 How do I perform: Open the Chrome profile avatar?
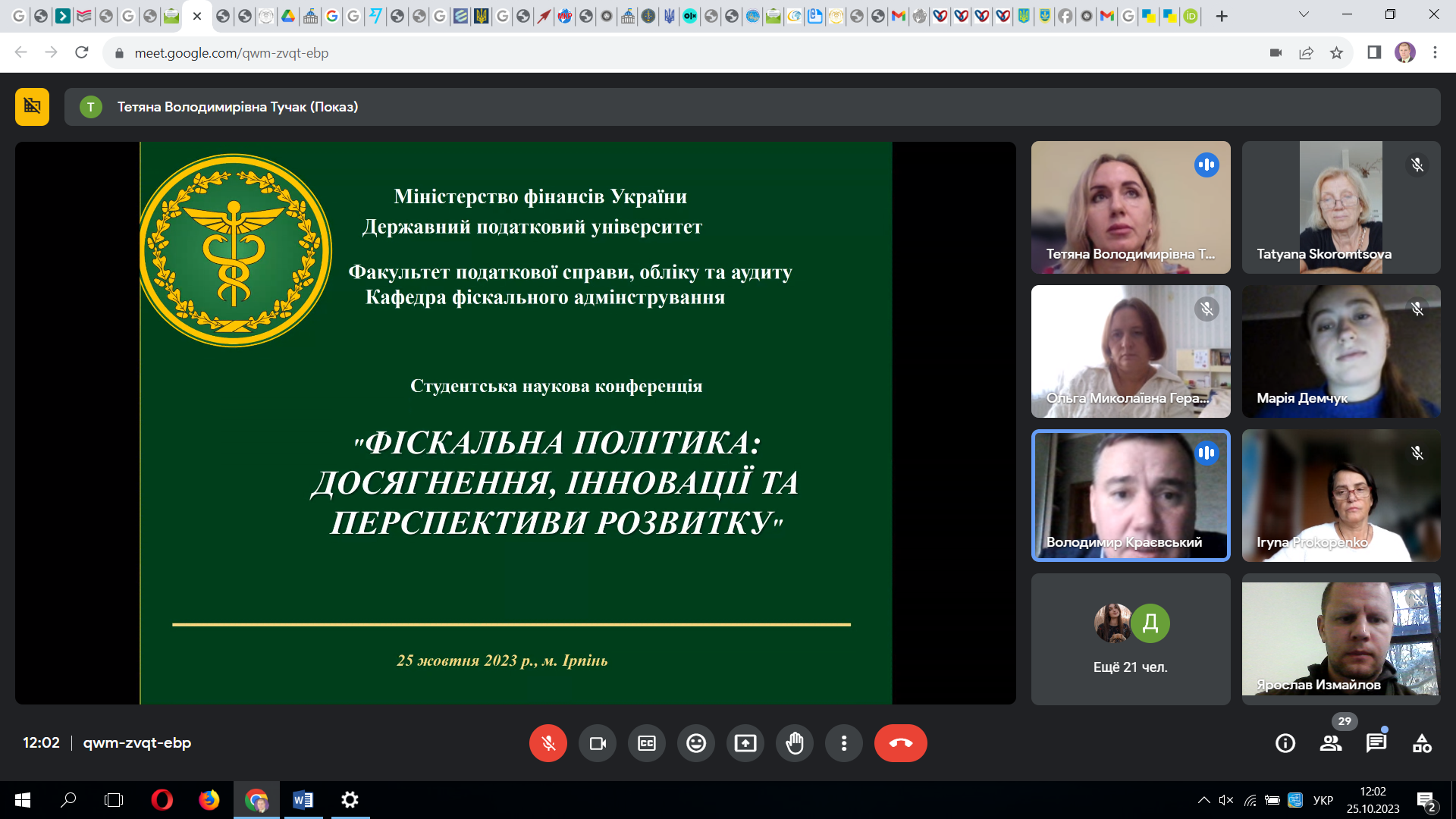pyautogui.click(x=1404, y=52)
